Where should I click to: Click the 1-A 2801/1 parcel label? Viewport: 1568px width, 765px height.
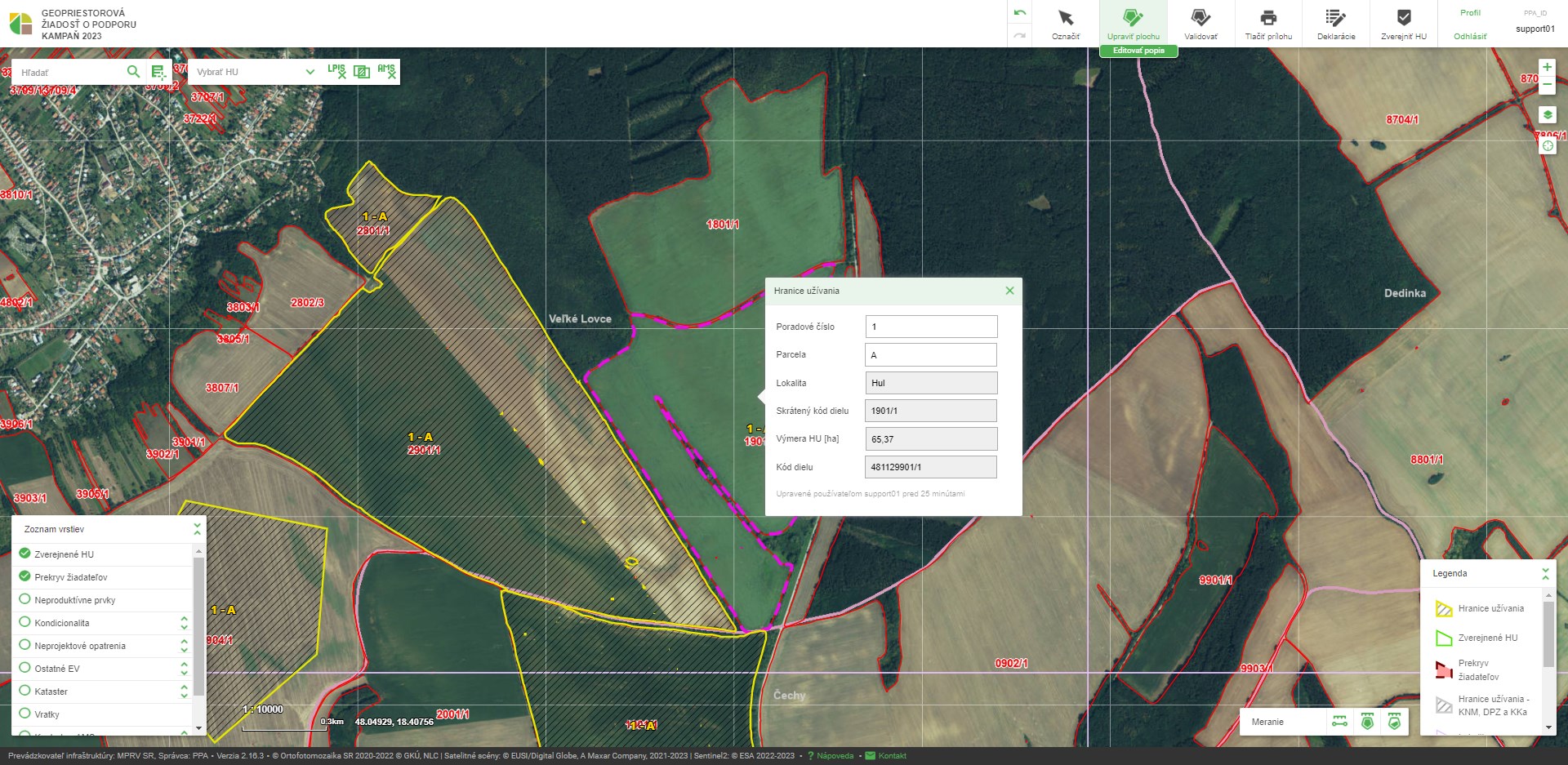pos(374,224)
